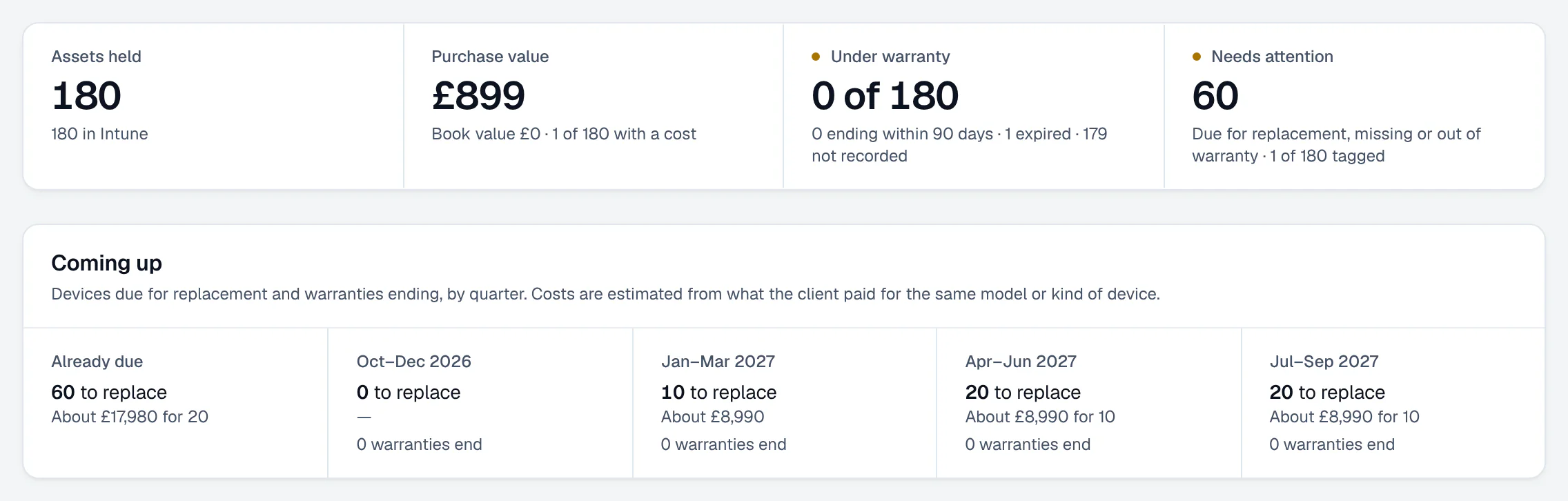Click '0 warranties end' under Apr–Jun 2027
The height and width of the screenshot is (501, 1568).
click(1028, 444)
